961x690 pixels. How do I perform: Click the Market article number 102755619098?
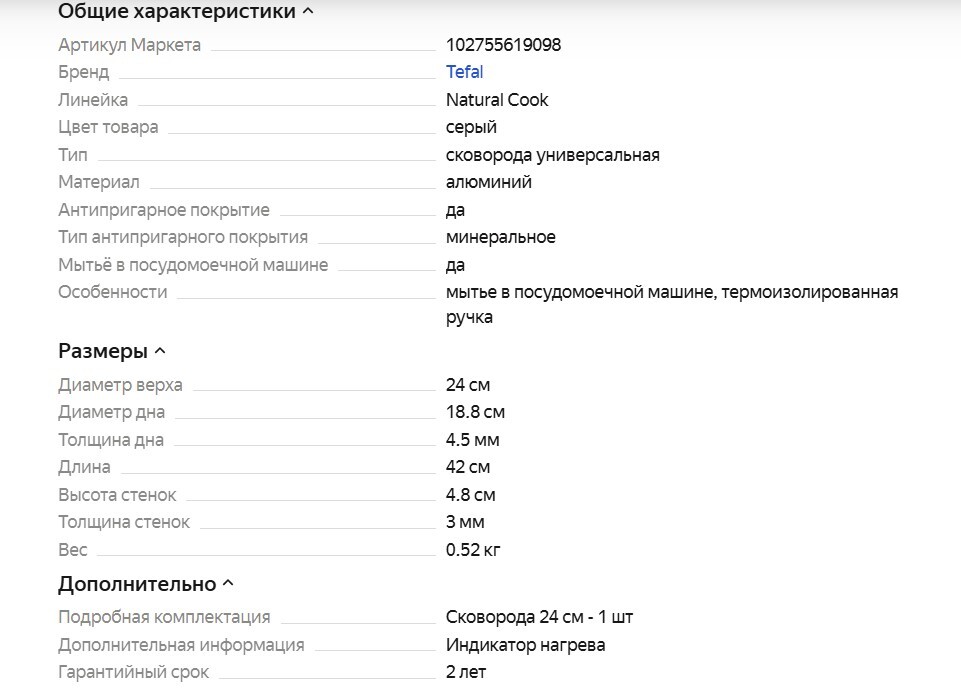click(x=503, y=45)
